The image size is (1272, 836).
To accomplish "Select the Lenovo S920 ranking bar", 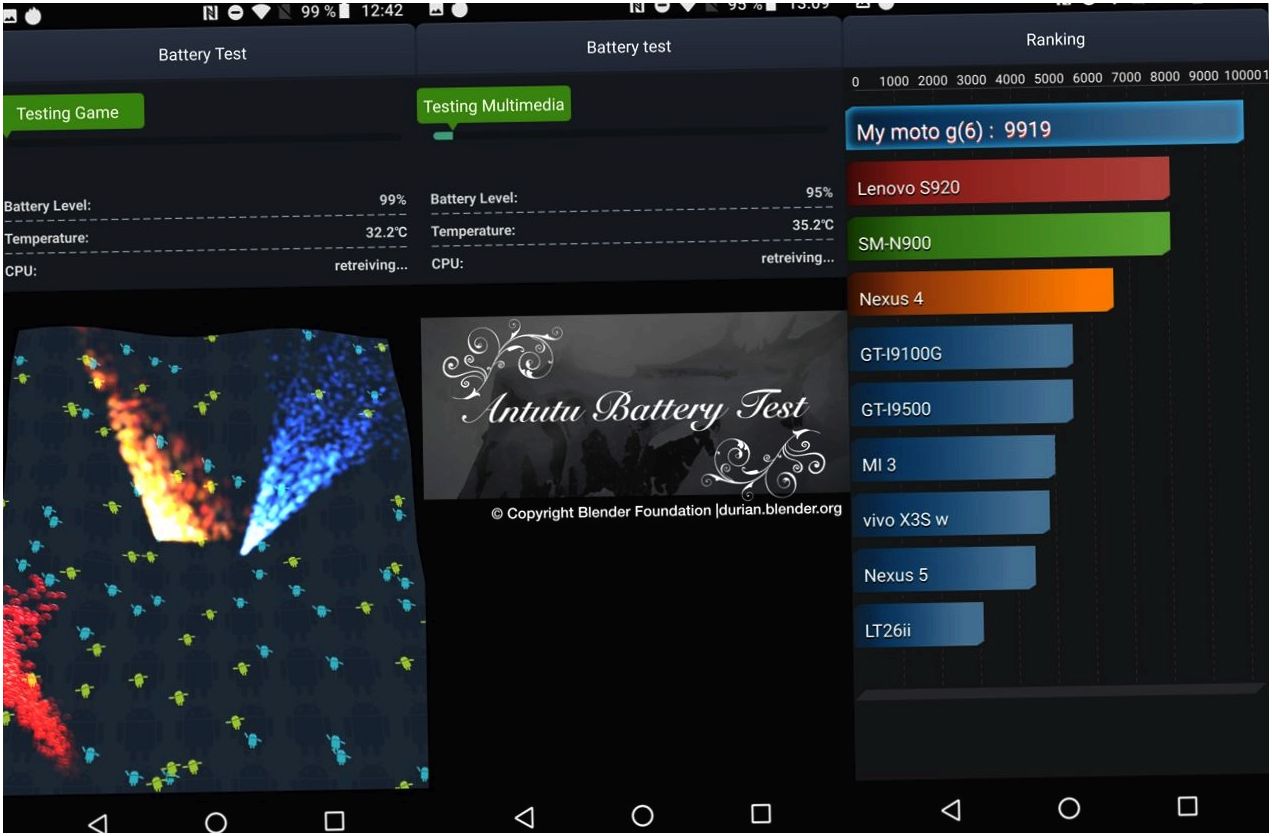I will 1008,184.
